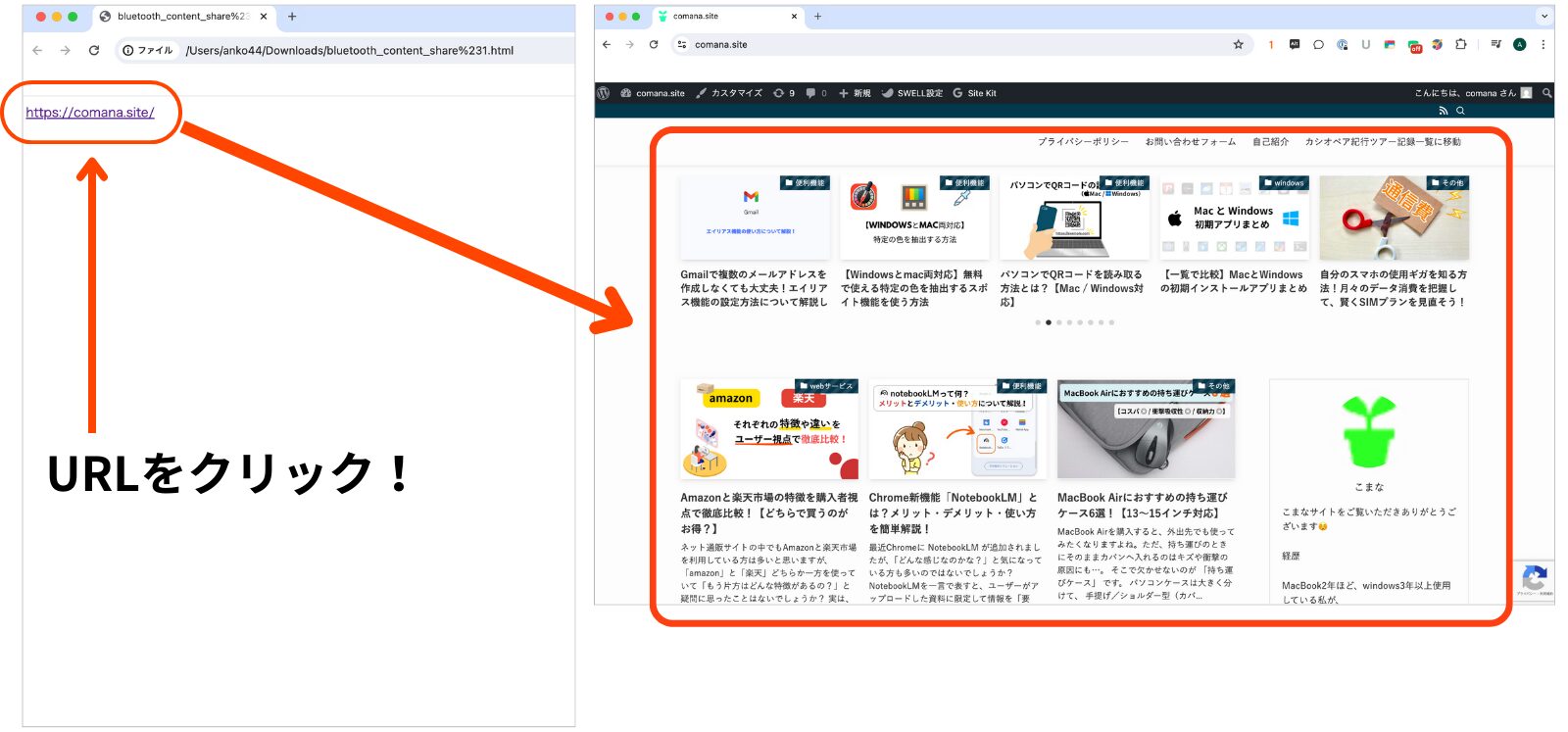Open the Amazonと楽天市場 article thumbnail
Viewport: 1568px width, 732px height.
pos(769,429)
